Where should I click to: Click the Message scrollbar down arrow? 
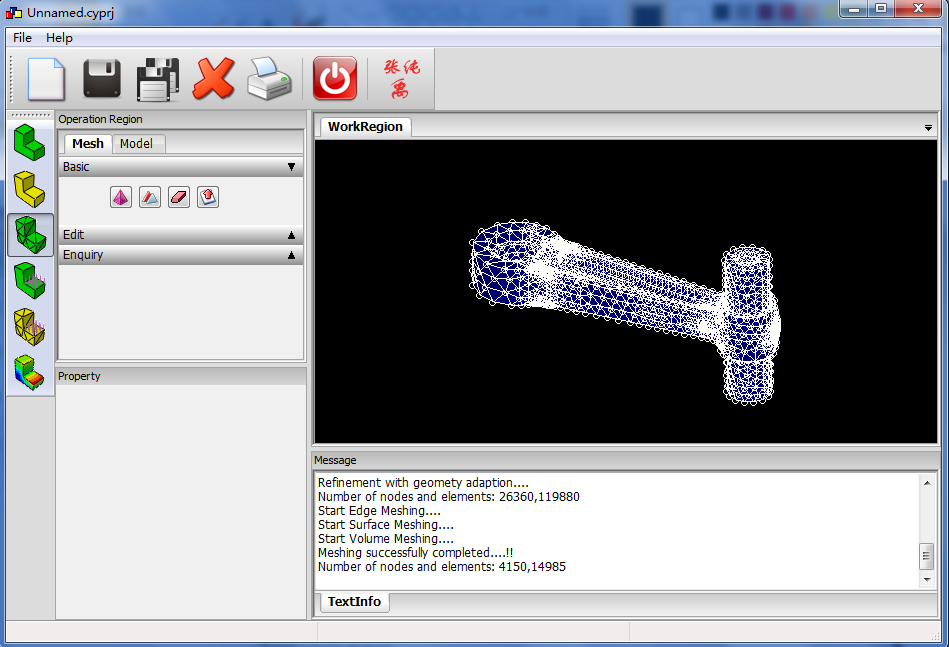[927, 580]
